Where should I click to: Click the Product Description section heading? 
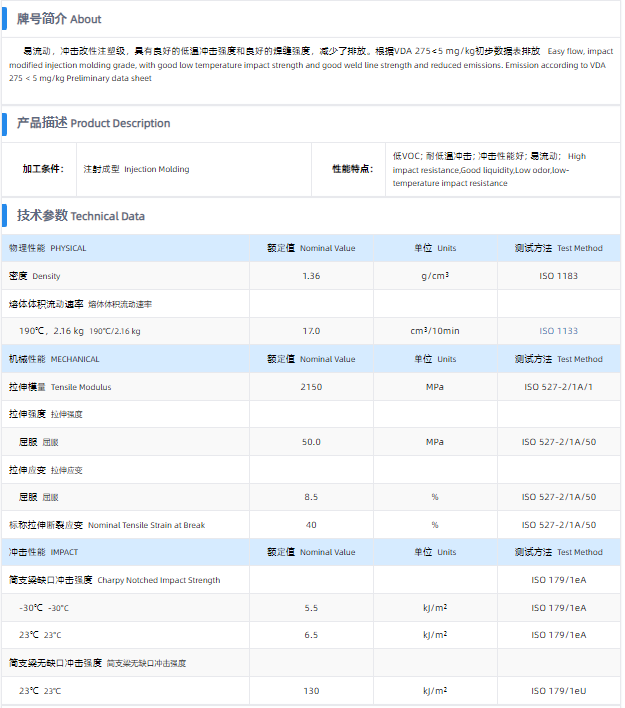coord(93,123)
